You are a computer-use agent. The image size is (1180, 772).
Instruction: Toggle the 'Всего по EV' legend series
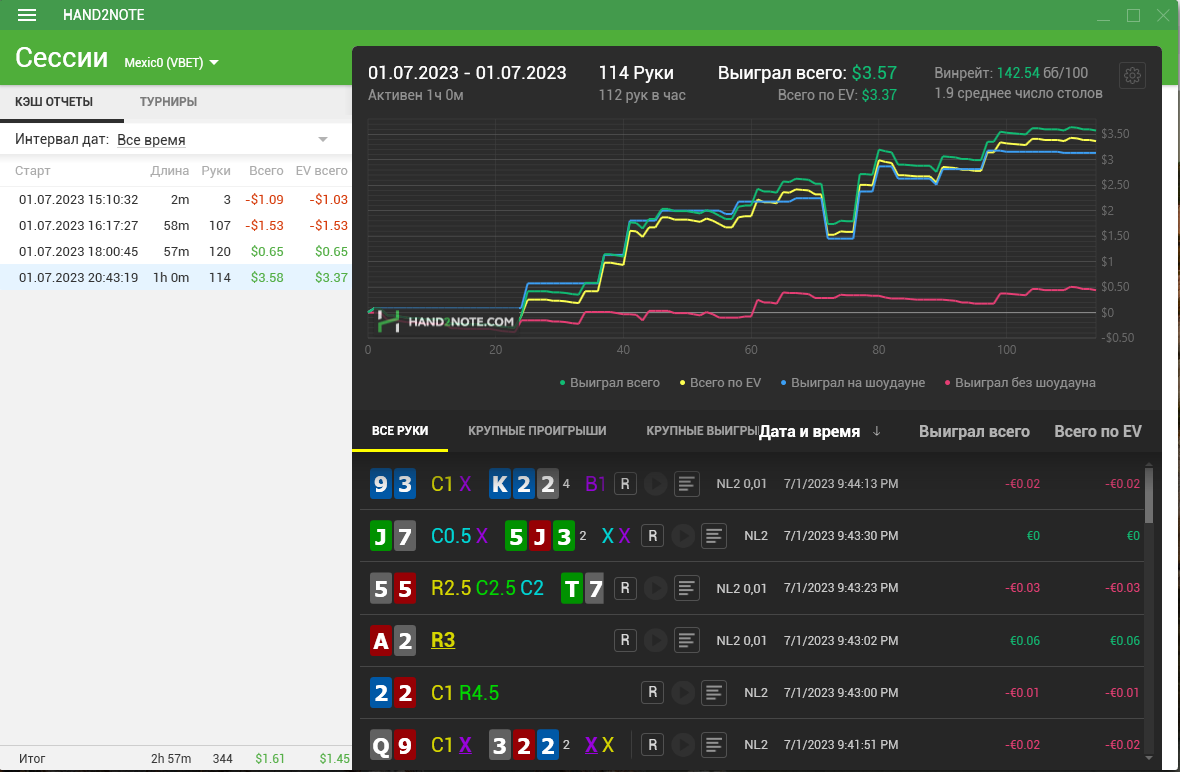720,382
